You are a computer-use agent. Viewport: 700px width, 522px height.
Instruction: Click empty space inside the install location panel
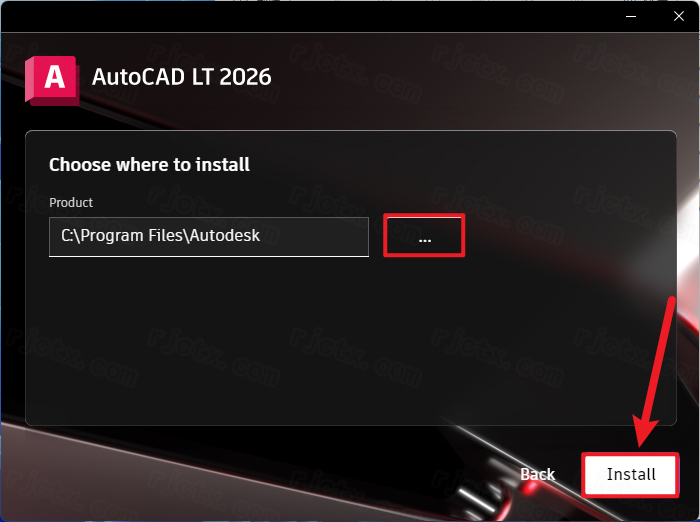[x=350, y=344]
